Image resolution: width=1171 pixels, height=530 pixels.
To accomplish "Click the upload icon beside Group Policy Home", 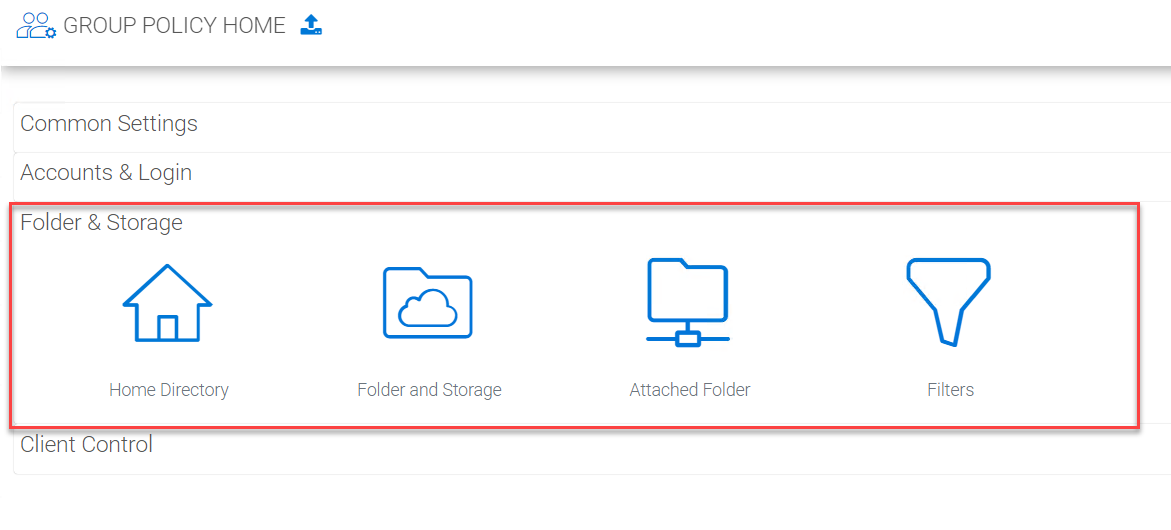I will click(311, 25).
